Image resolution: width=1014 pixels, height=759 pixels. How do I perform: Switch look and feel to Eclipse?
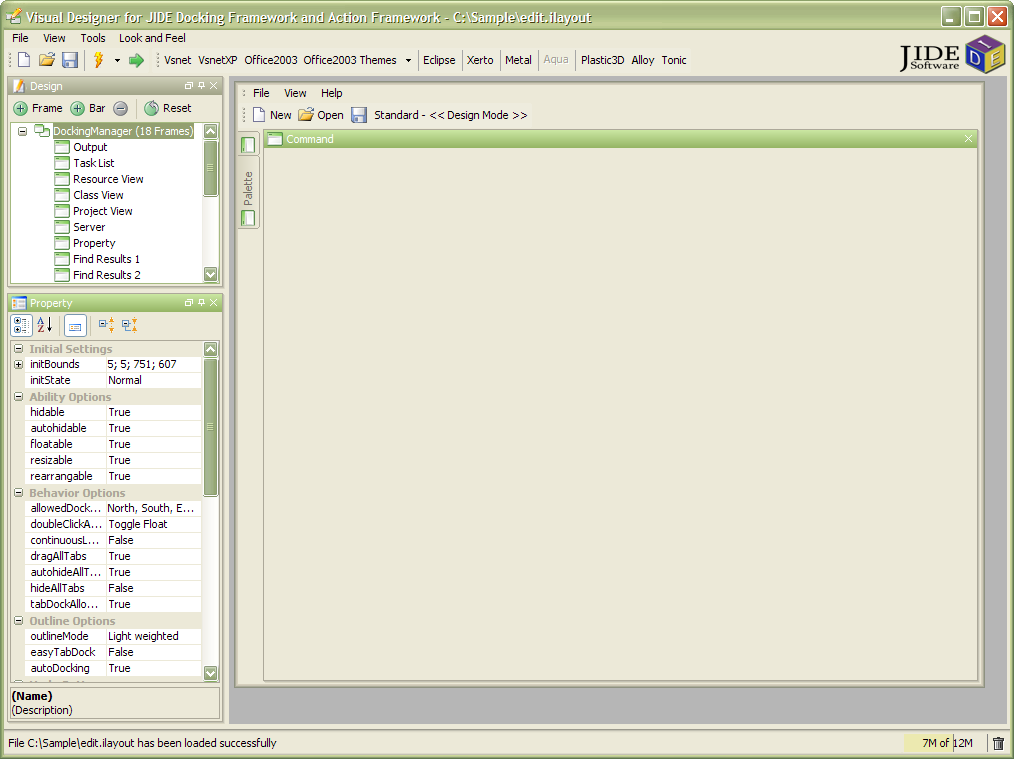point(439,60)
